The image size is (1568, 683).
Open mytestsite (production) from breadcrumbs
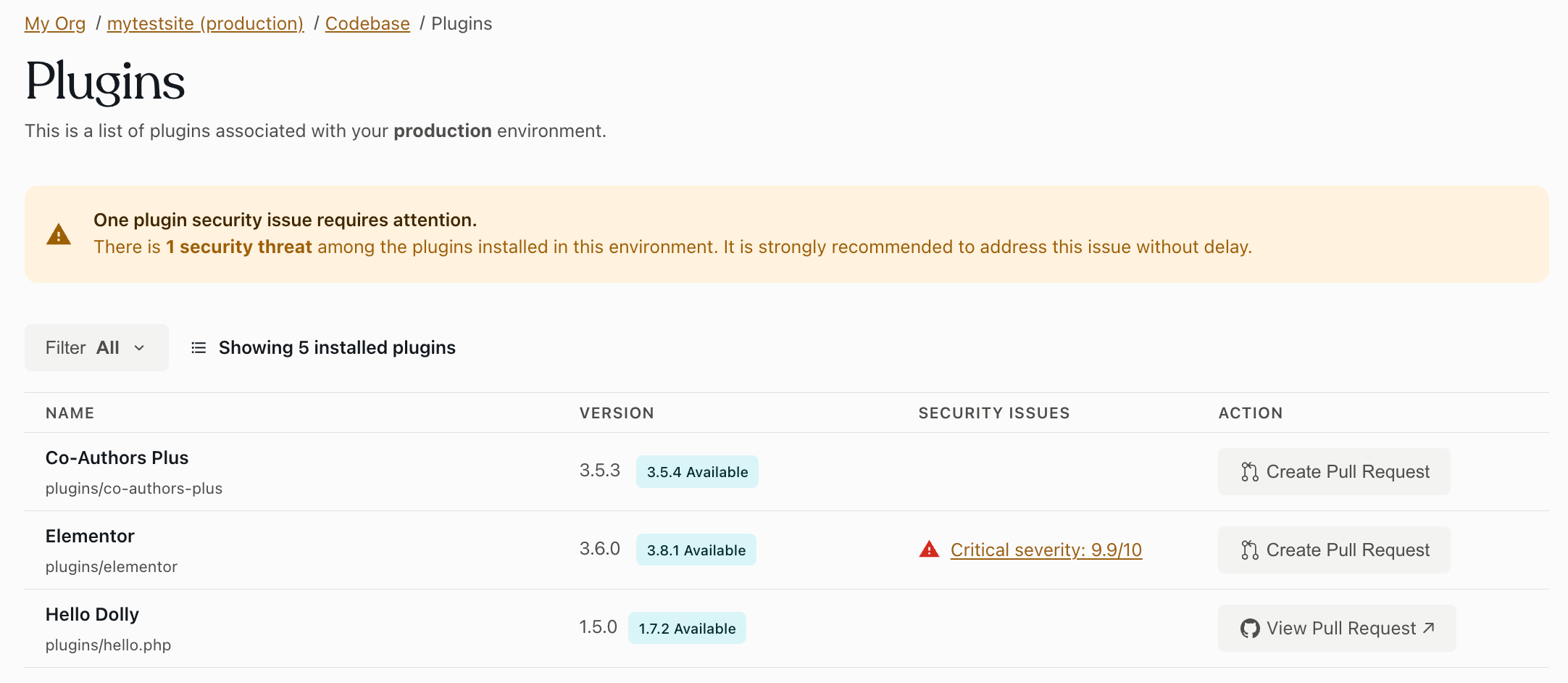(x=205, y=23)
